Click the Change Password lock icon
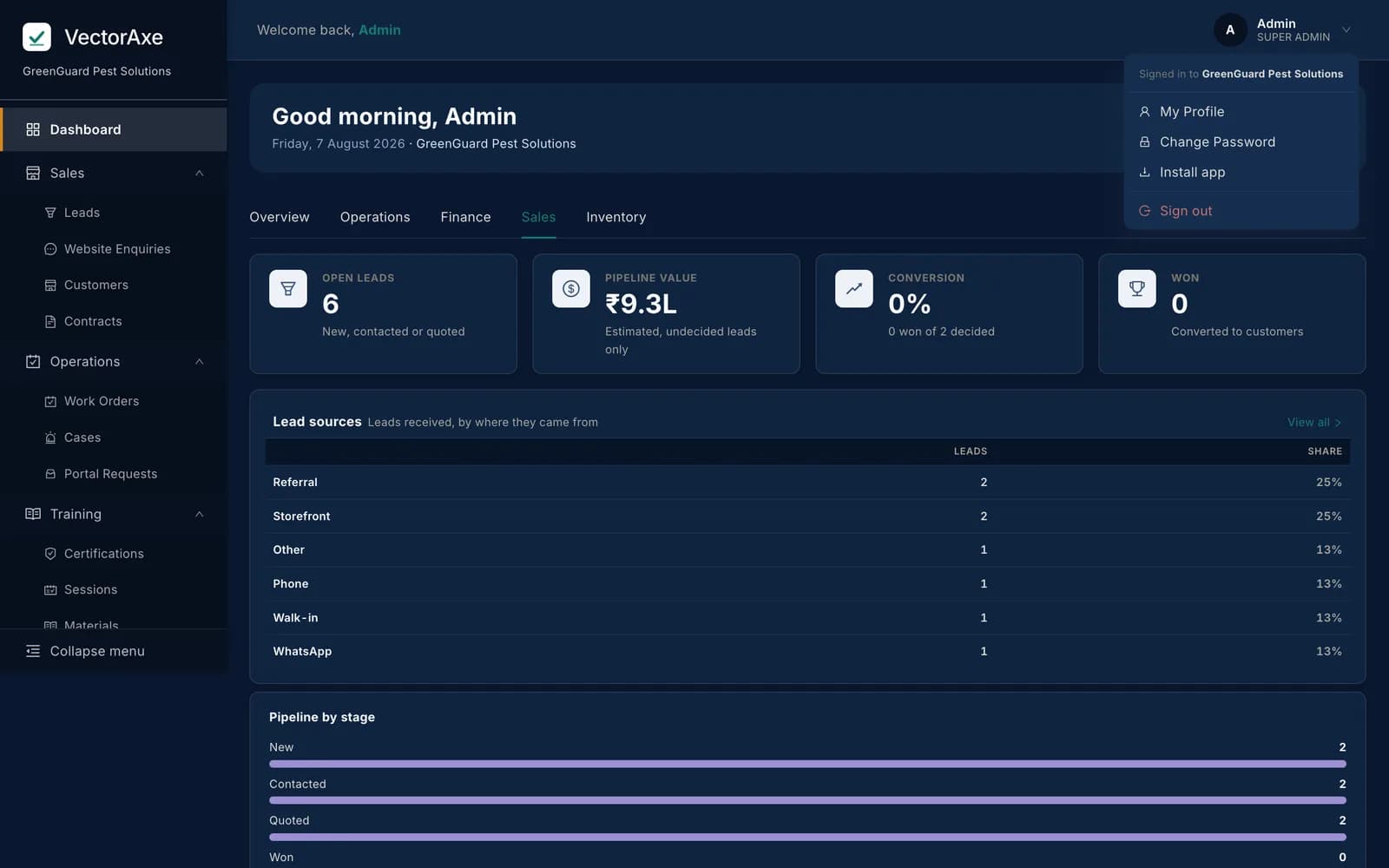 (x=1144, y=141)
